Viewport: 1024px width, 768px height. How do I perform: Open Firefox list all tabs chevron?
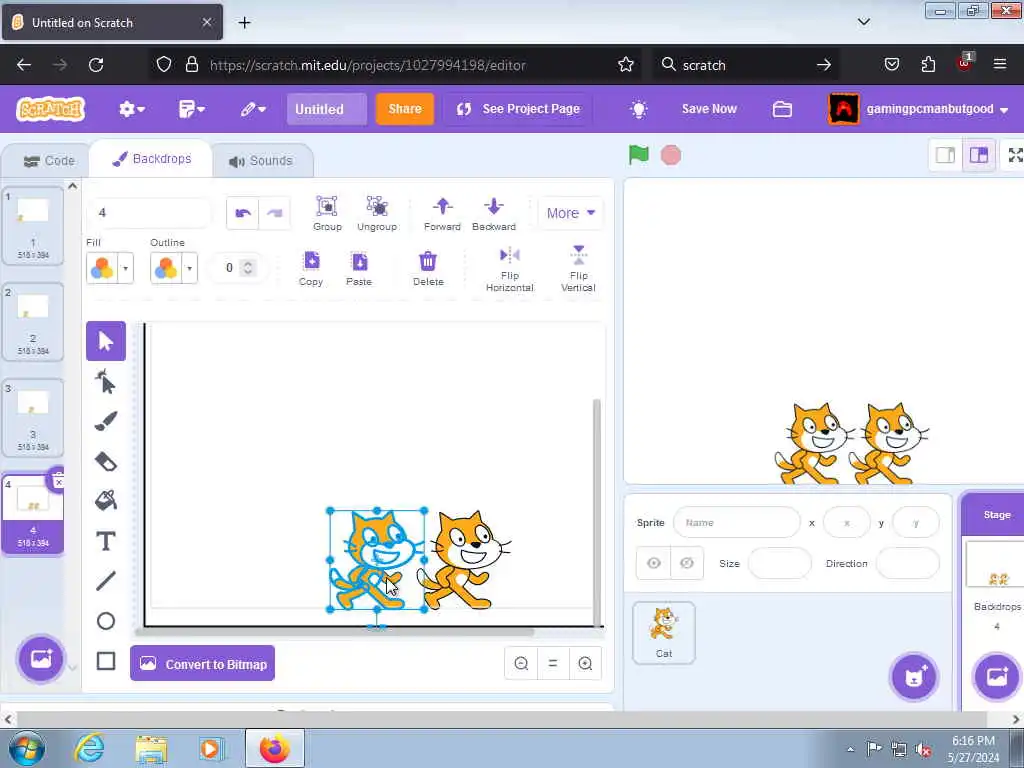[863, 22]
